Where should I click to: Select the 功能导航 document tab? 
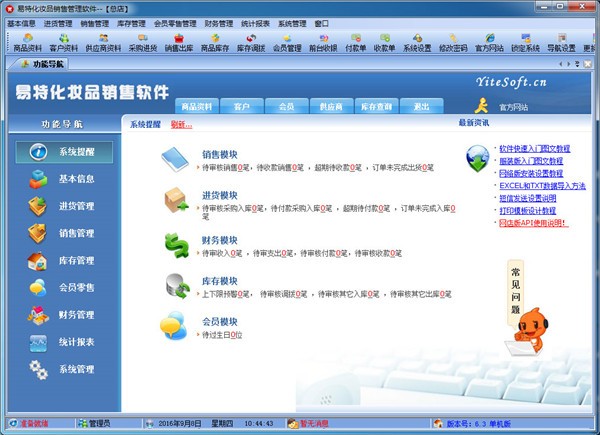(x=42, y=64)
